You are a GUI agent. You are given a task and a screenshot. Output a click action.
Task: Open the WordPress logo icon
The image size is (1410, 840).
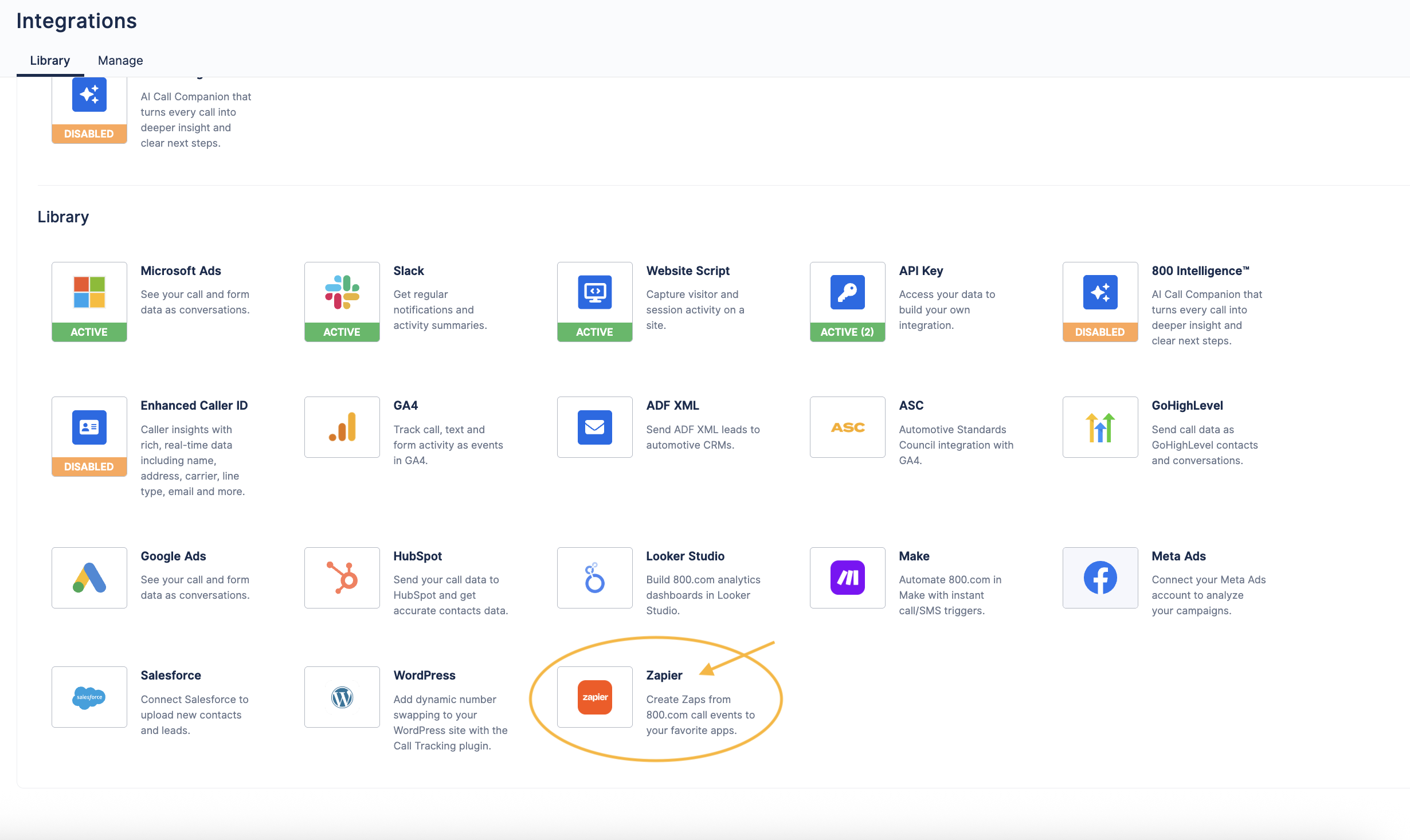click(x=342, y=697)
